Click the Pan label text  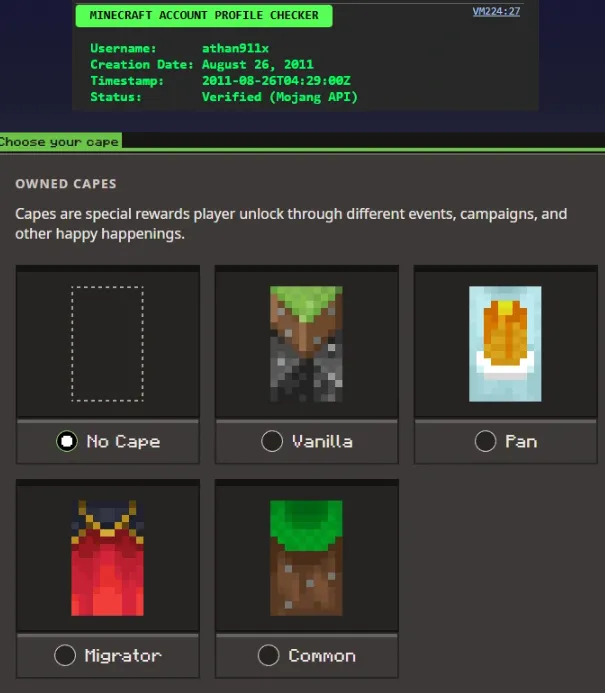pyautogui.click(x=521, y=442)
